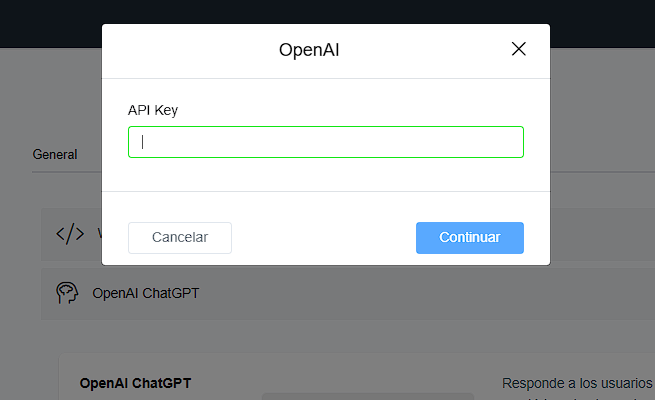The width and height of the screenshot is (655, 400).
Task: Confirm with the Continuar button
Action: (x=469, y=237)
